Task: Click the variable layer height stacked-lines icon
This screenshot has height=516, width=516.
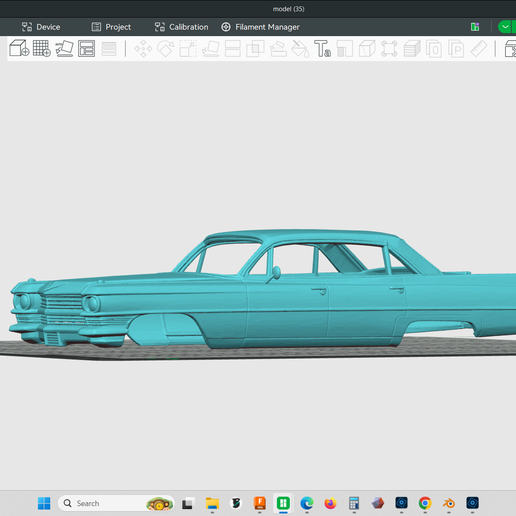Action: click(109, 49)
